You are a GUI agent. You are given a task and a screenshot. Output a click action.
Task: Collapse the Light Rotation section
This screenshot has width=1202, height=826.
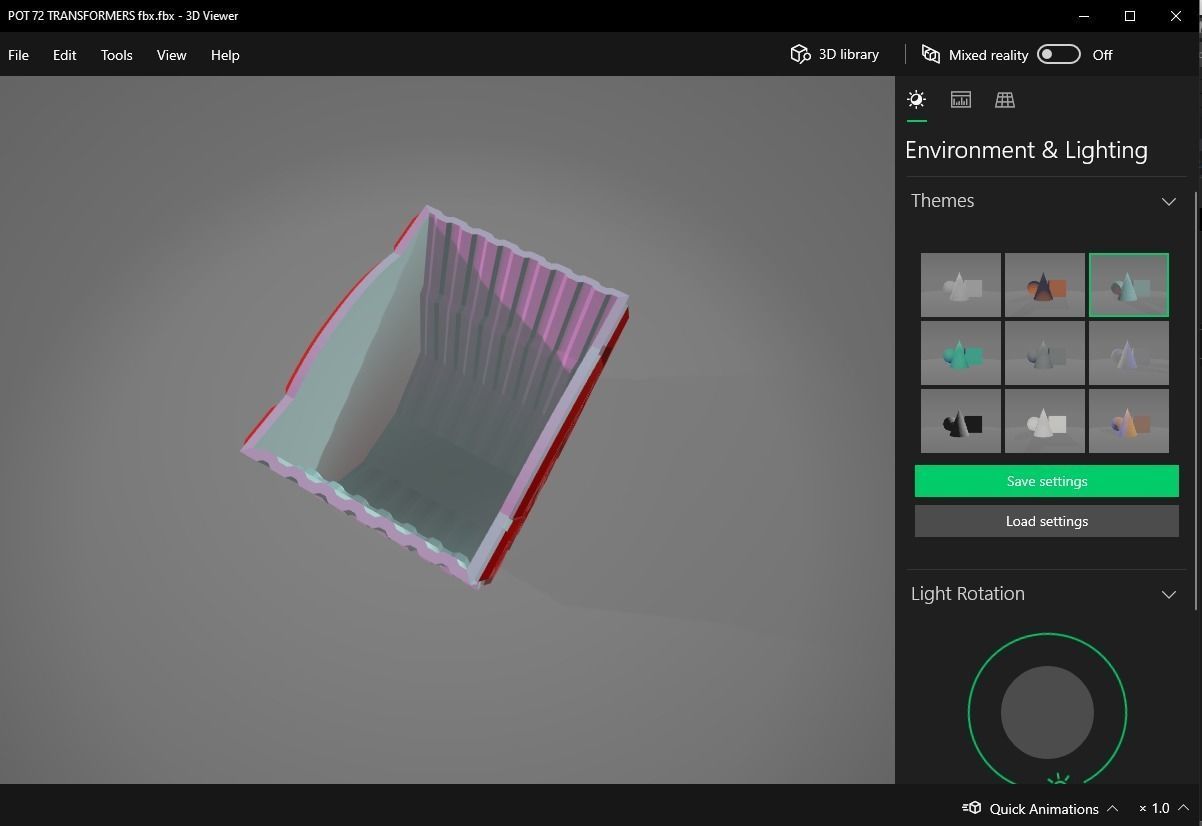(x=1168, y=594)
